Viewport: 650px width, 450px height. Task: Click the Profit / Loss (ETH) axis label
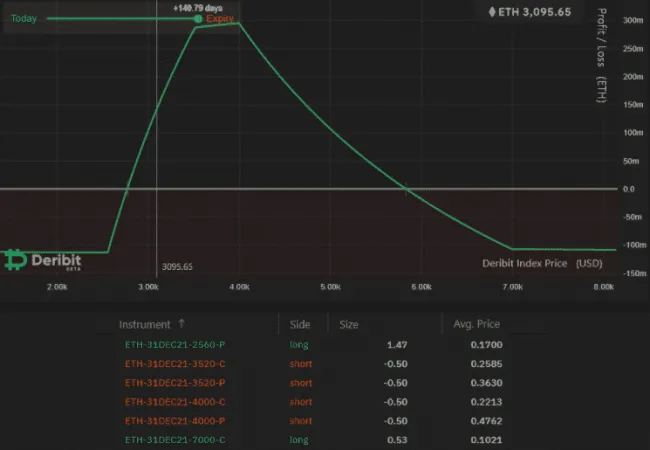tap(601, 55)
